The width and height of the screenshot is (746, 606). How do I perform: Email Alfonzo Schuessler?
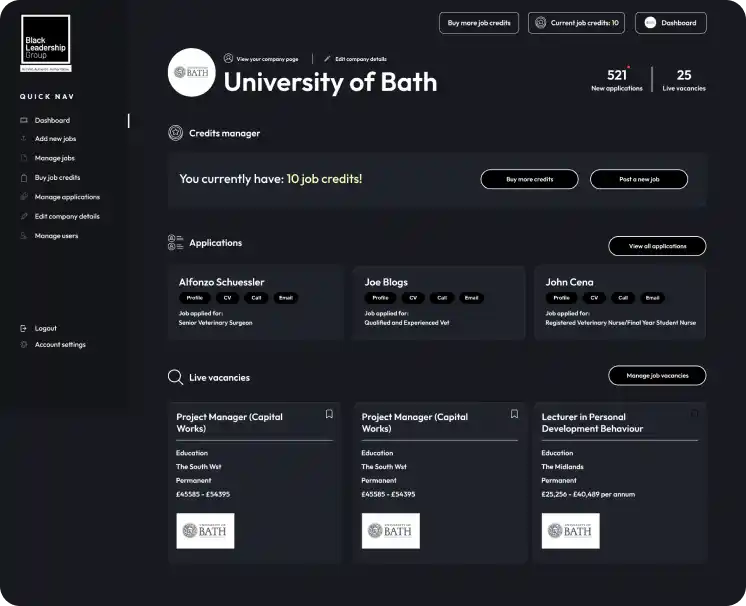286,298
